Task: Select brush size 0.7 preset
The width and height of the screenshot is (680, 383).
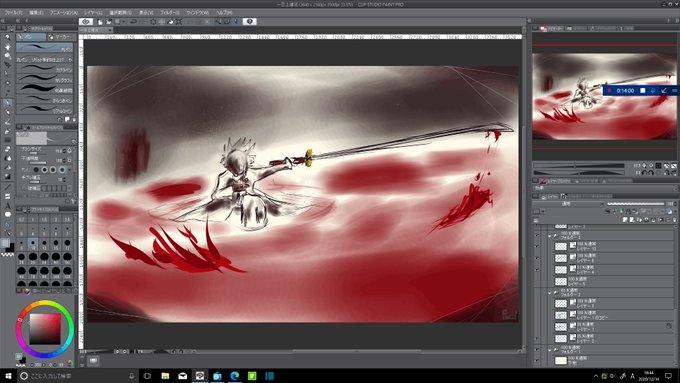Action: coord(22,219)
